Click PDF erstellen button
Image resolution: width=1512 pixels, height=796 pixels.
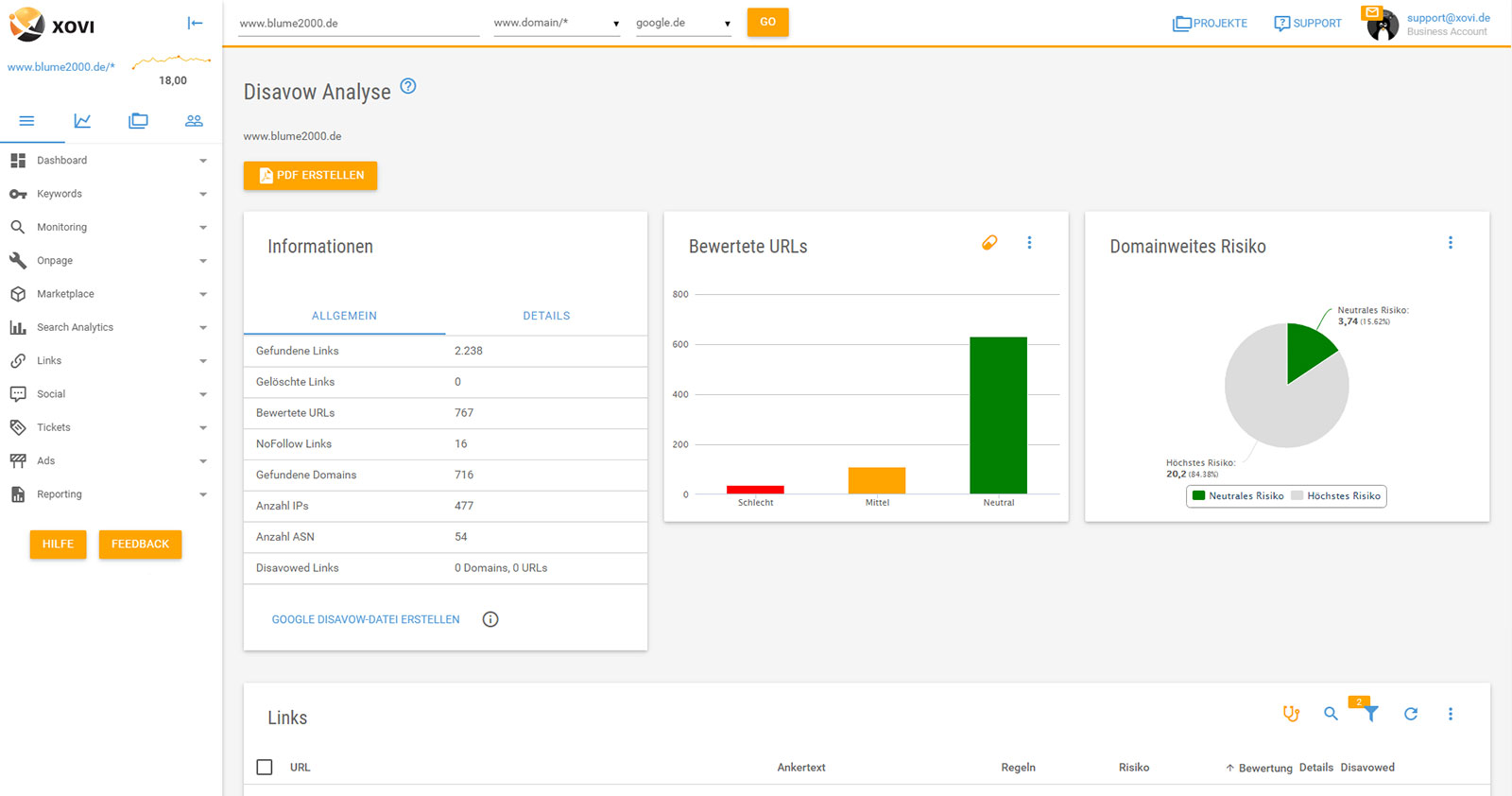tap(310, 175)
